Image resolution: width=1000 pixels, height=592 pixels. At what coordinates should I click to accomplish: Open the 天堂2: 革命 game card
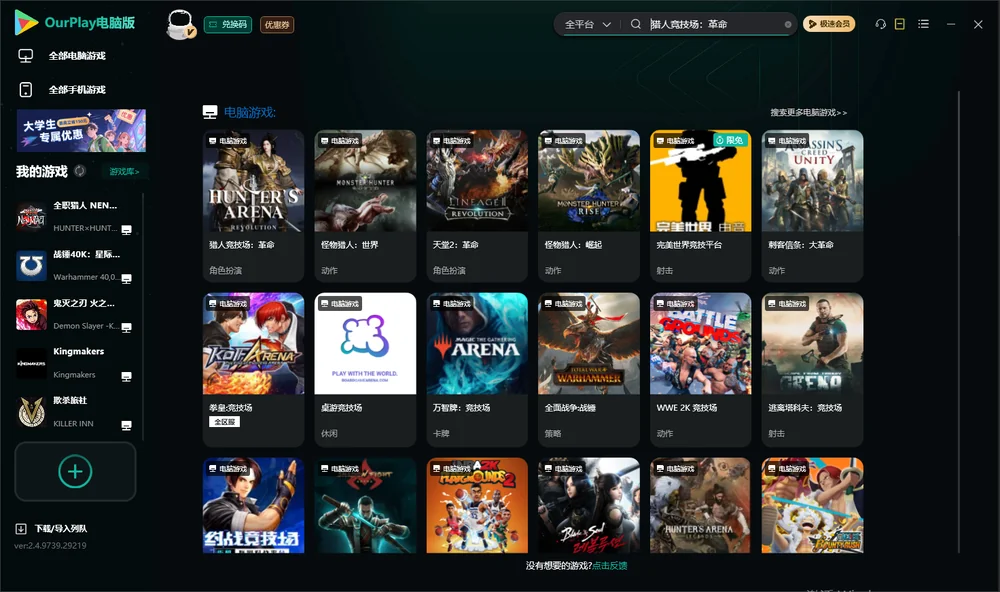477,206
